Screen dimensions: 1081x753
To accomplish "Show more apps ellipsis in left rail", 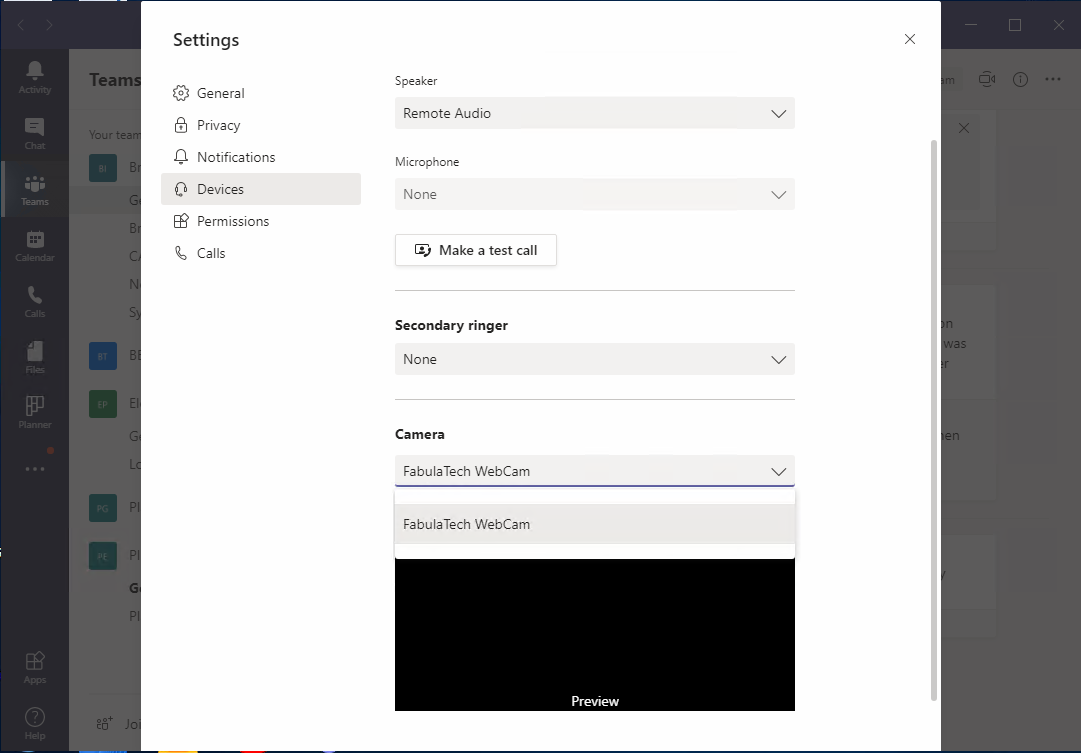I will [x=34, y=469].
